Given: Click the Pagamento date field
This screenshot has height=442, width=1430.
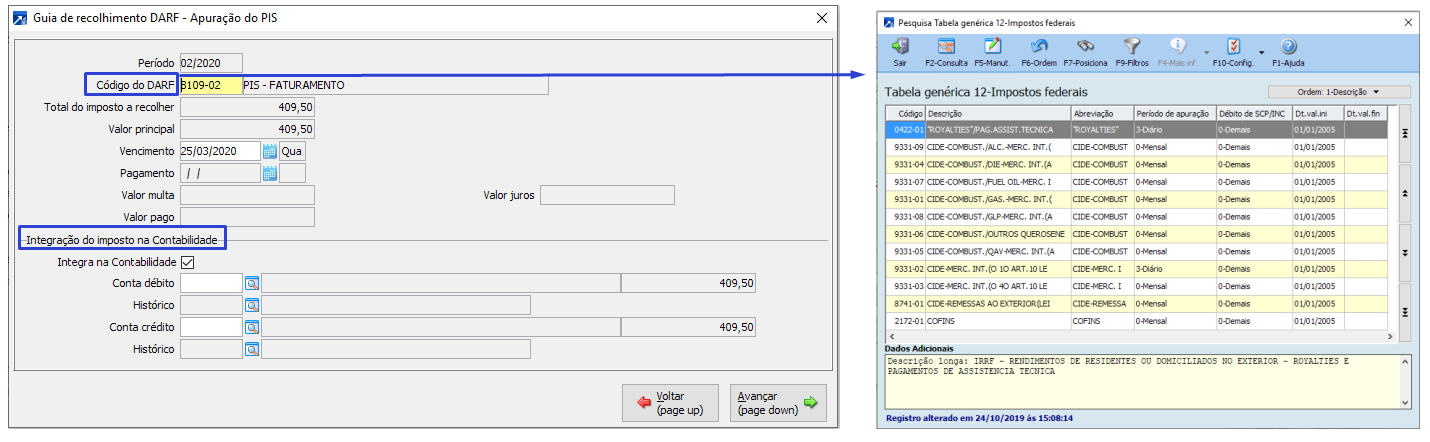Looking at the screenshot, I should 220,173.
